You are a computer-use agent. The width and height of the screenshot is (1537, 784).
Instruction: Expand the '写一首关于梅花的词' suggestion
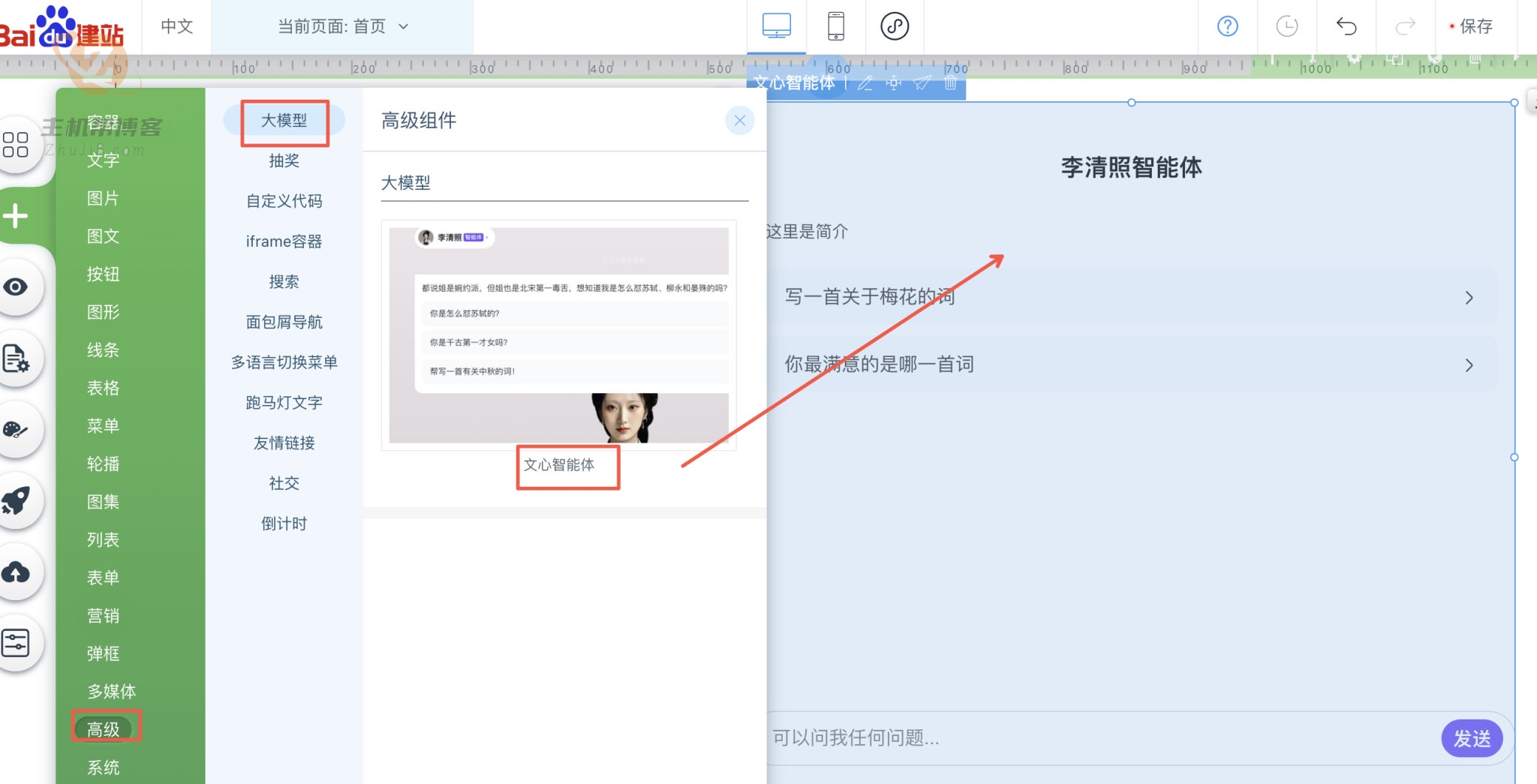tap(1132, 297)
